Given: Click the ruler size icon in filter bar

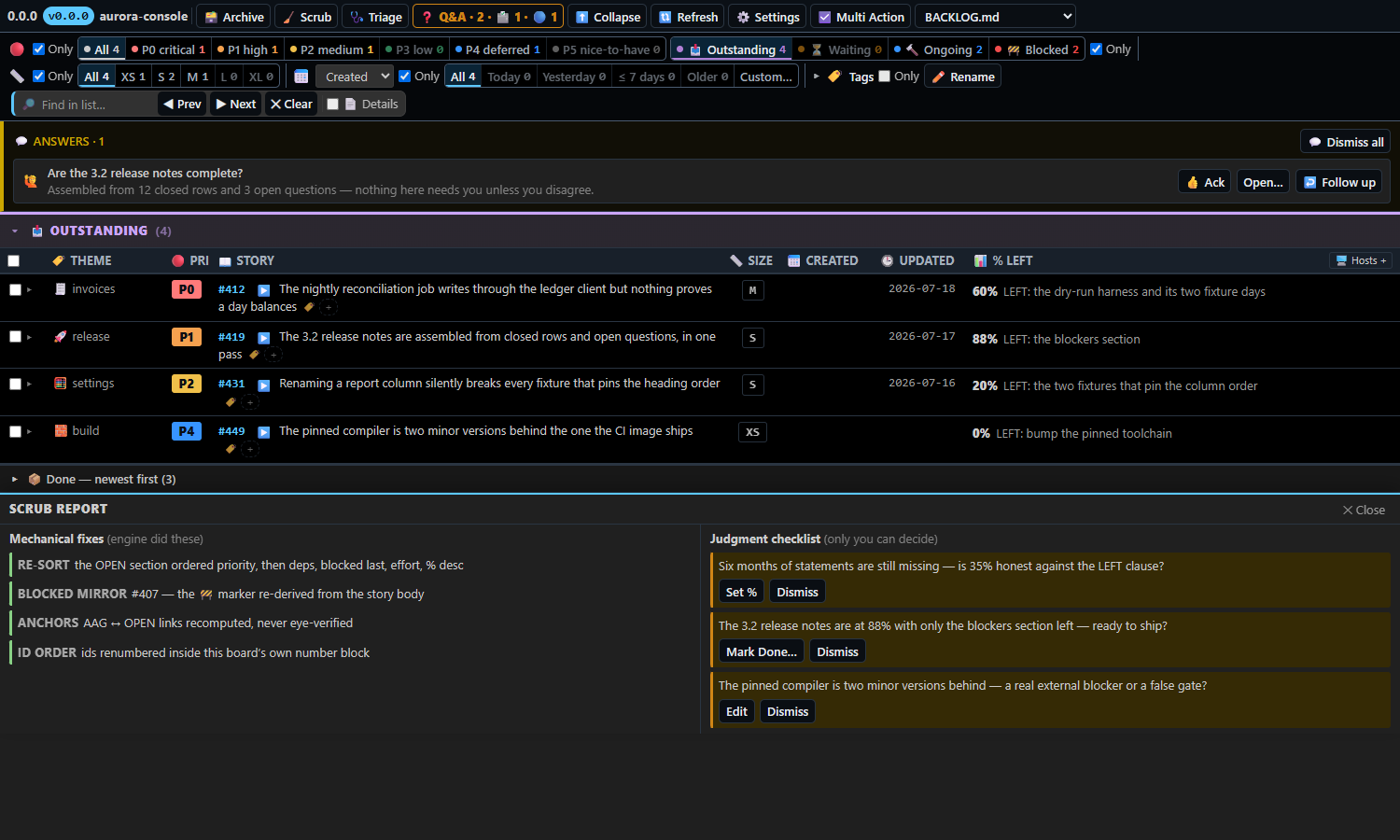Looking at the screenshot, I should (17, 77).
